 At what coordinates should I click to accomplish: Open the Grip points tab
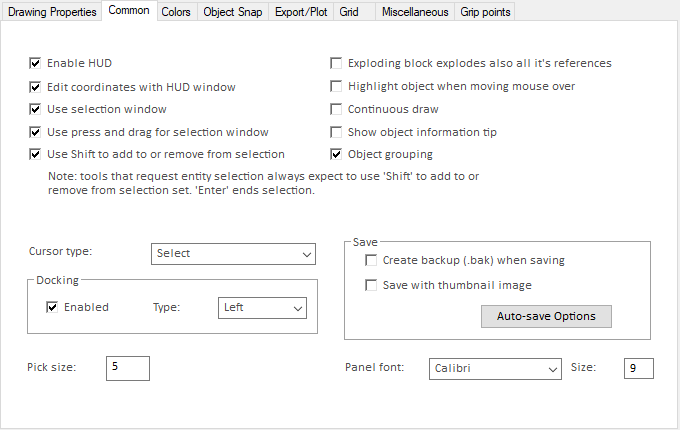point(485,11)
